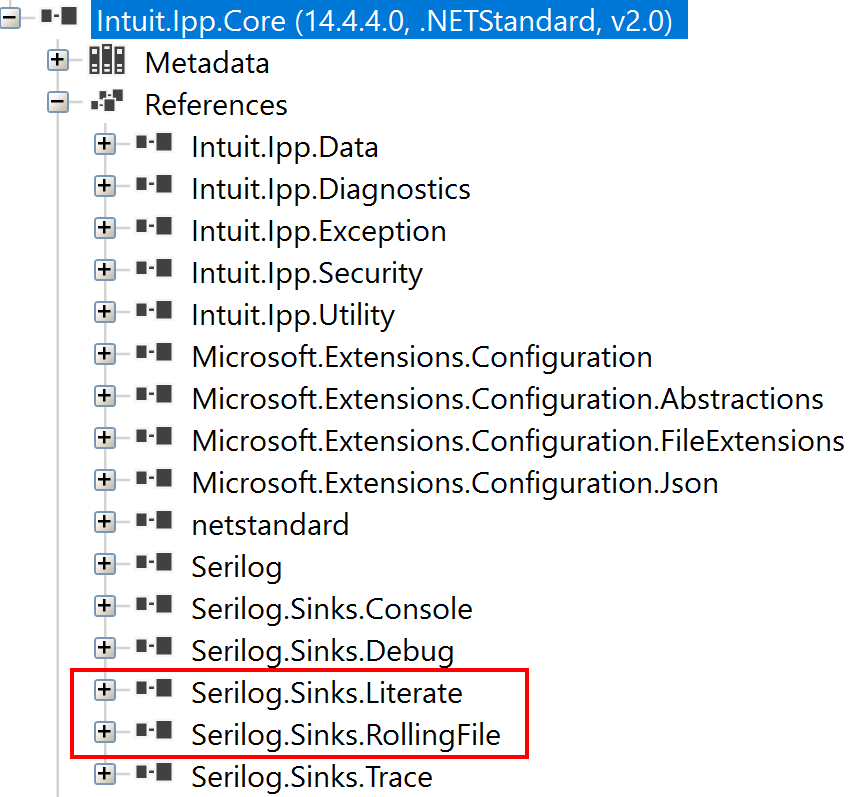The width and height of the screenshot is (862, 797).
Task: Expand the Serilog.Sinks.RollingFile reference
Action: click(x=105, y=732)
